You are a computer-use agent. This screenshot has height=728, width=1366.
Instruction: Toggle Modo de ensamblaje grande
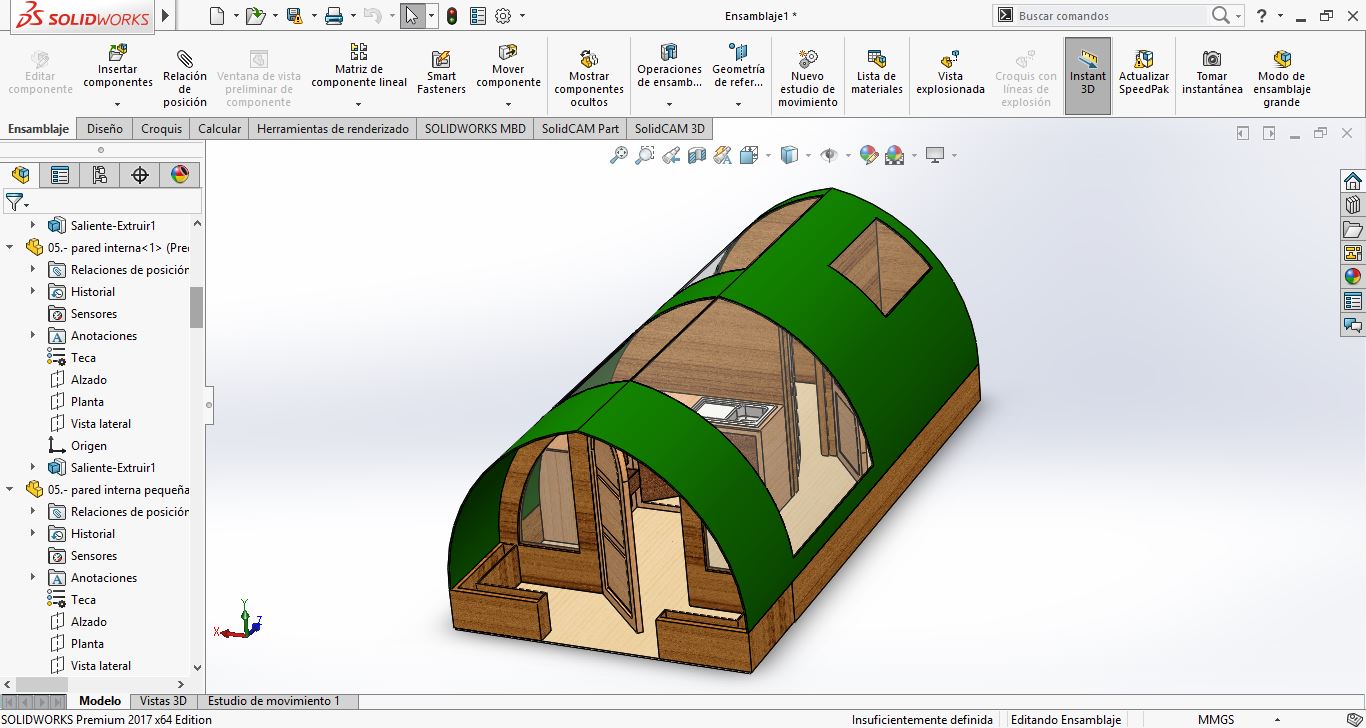(x=1281, y=76)
